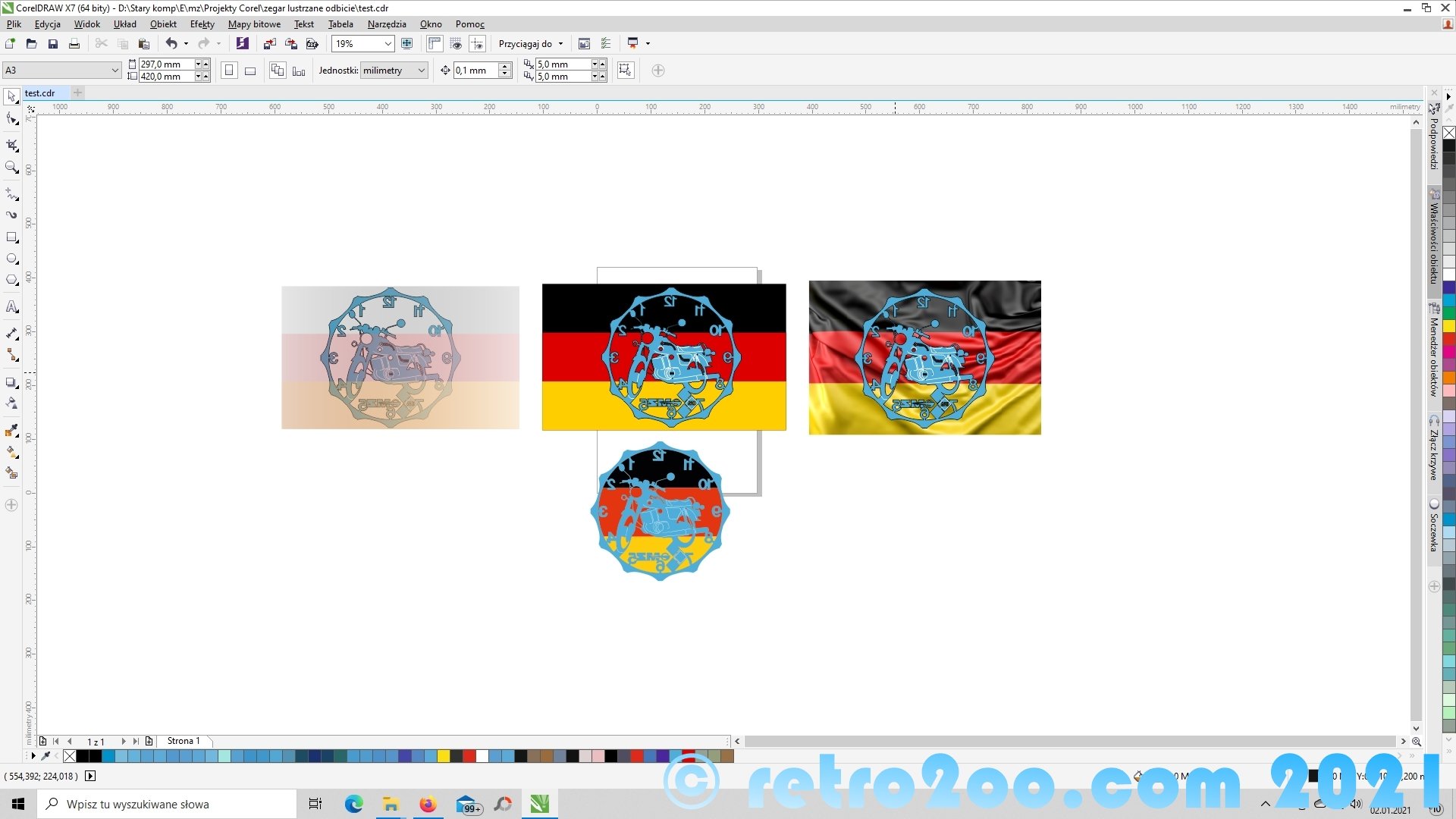This screenshot has width=1456, height=819.
Task: Select the Ellipse tool
Action: (11, 259)
